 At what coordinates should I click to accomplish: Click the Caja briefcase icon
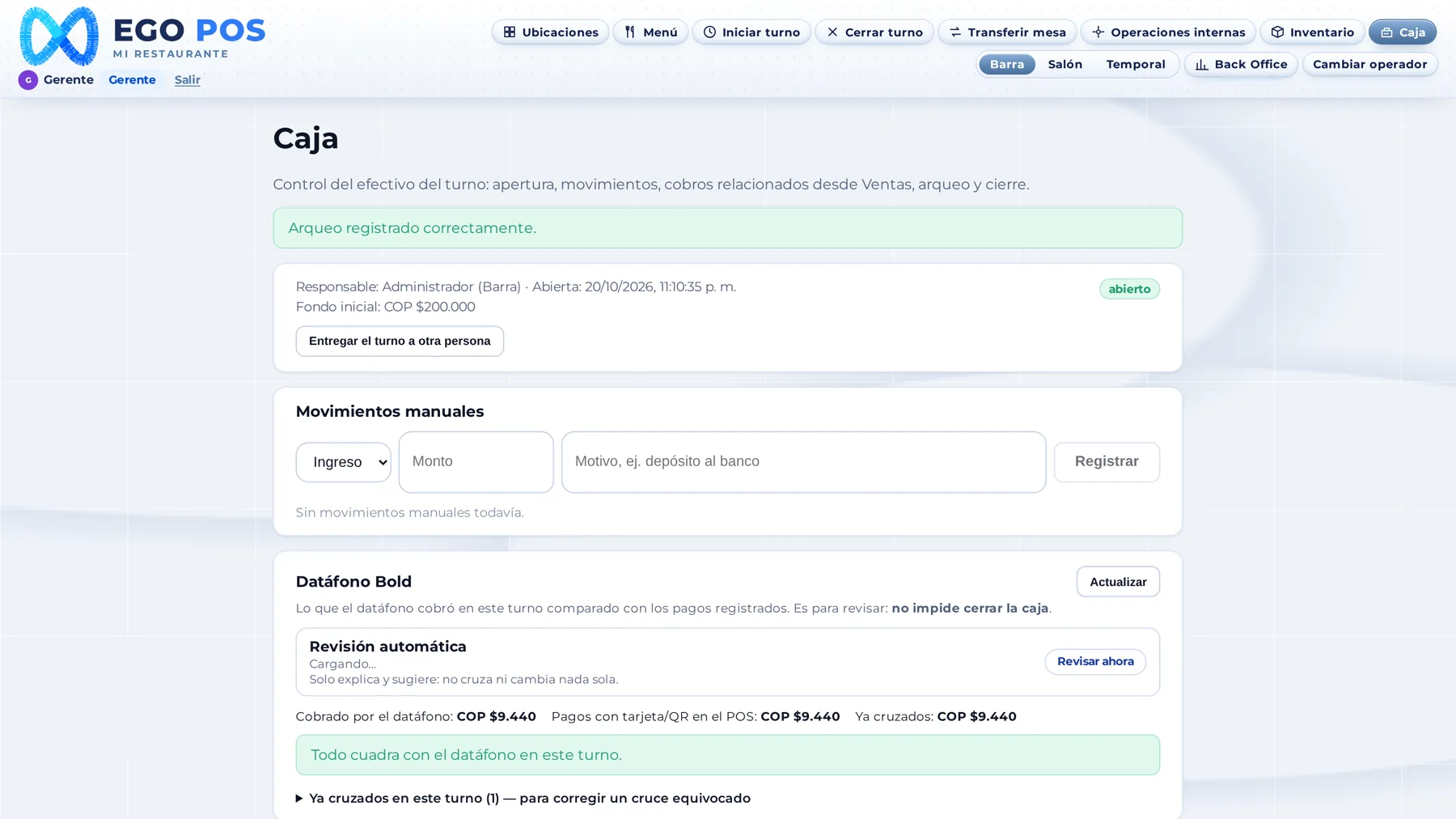coord(1386,32)
